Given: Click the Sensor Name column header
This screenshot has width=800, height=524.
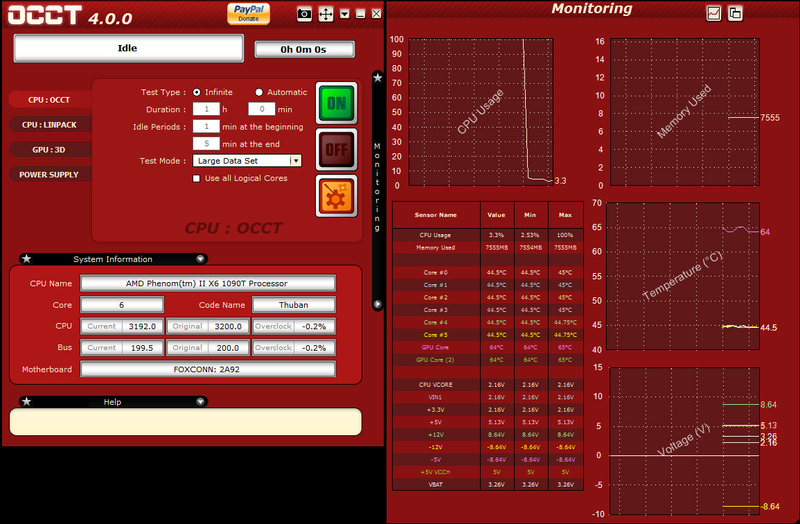Looking at the screenshot, I should point(436,215).
